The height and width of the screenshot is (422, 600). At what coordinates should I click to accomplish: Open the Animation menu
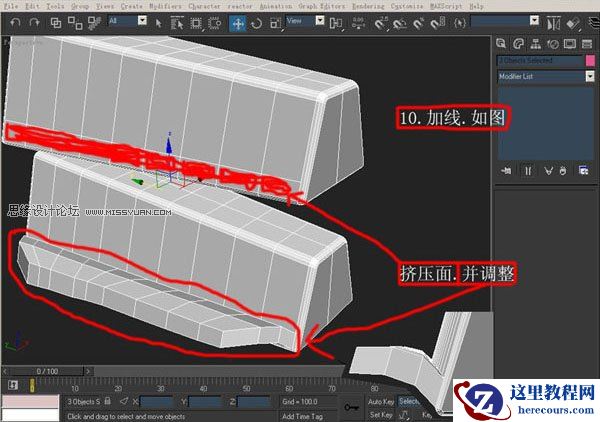[276, 6]
